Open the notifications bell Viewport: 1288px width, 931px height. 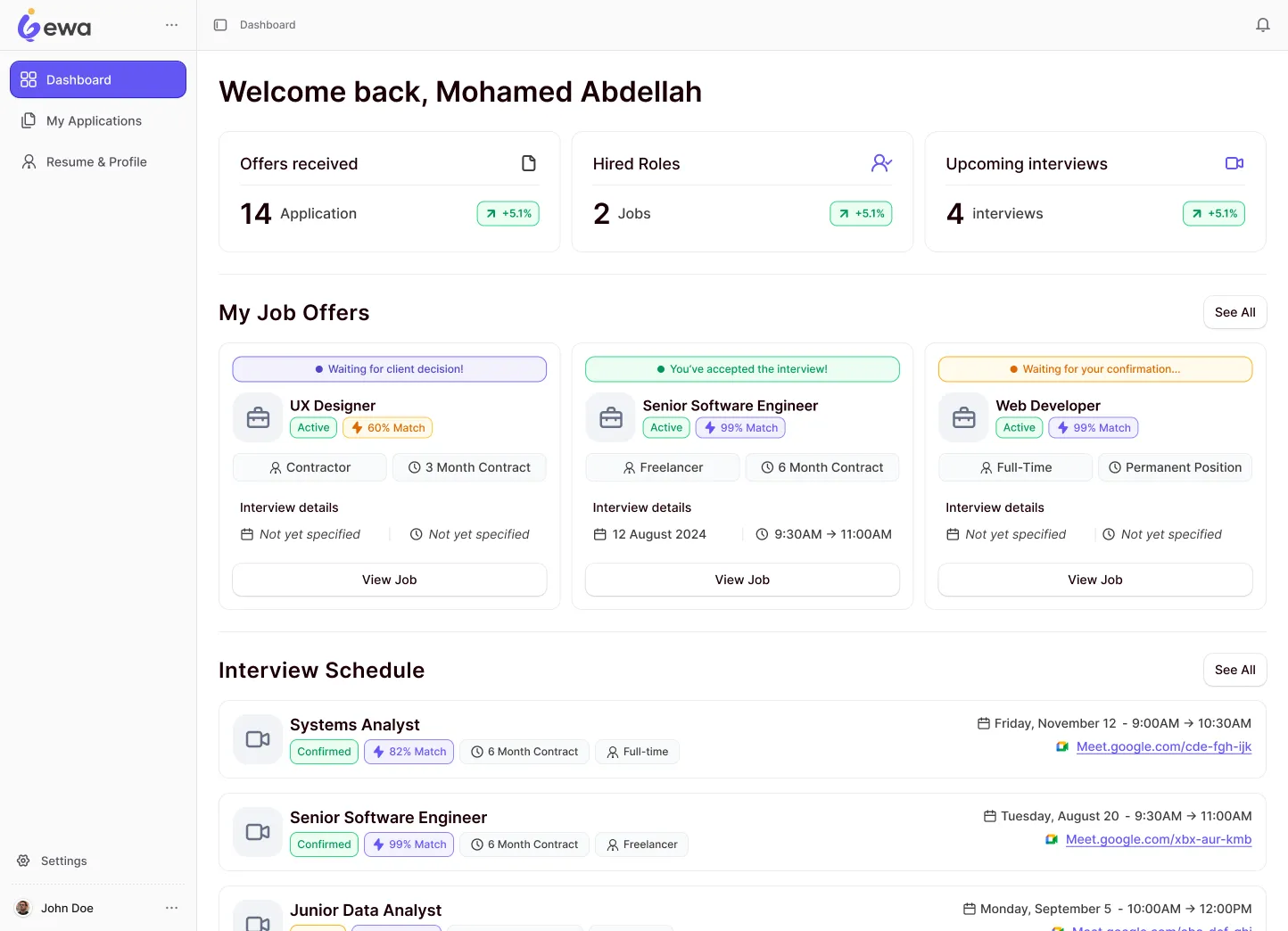pyautogui.click(x=1263, y=25)
